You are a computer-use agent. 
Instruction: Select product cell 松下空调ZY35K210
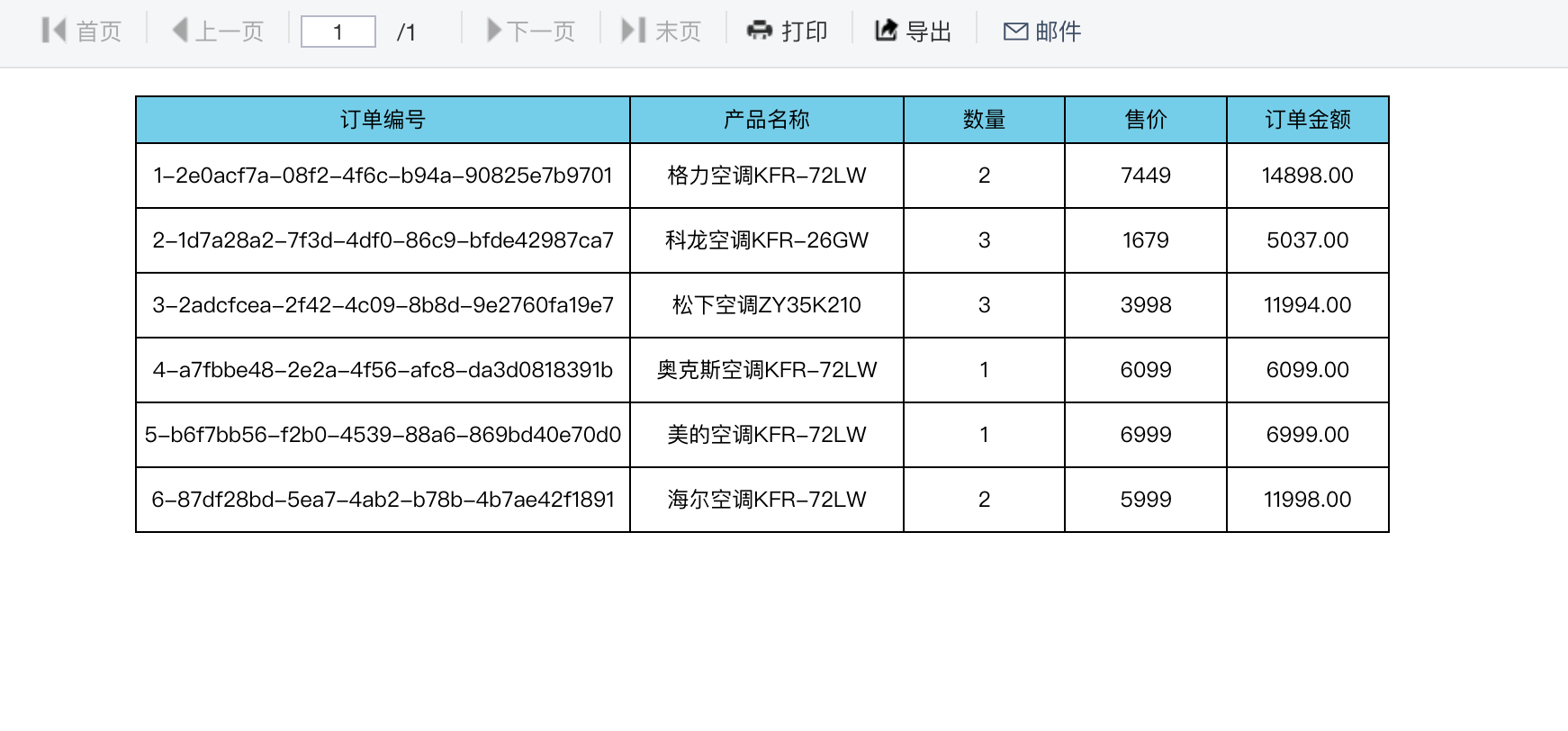(x=767, y=305)
